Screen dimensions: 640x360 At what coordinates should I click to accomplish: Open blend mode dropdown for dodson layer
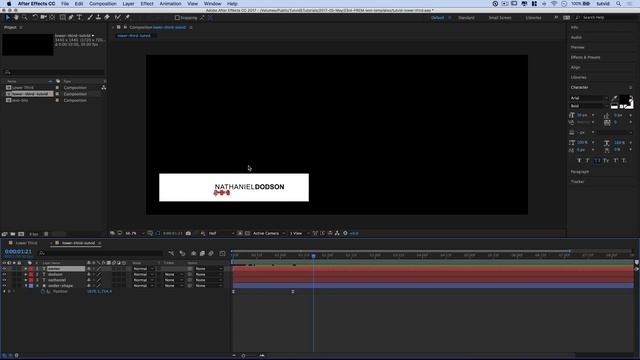click(143, 275)
